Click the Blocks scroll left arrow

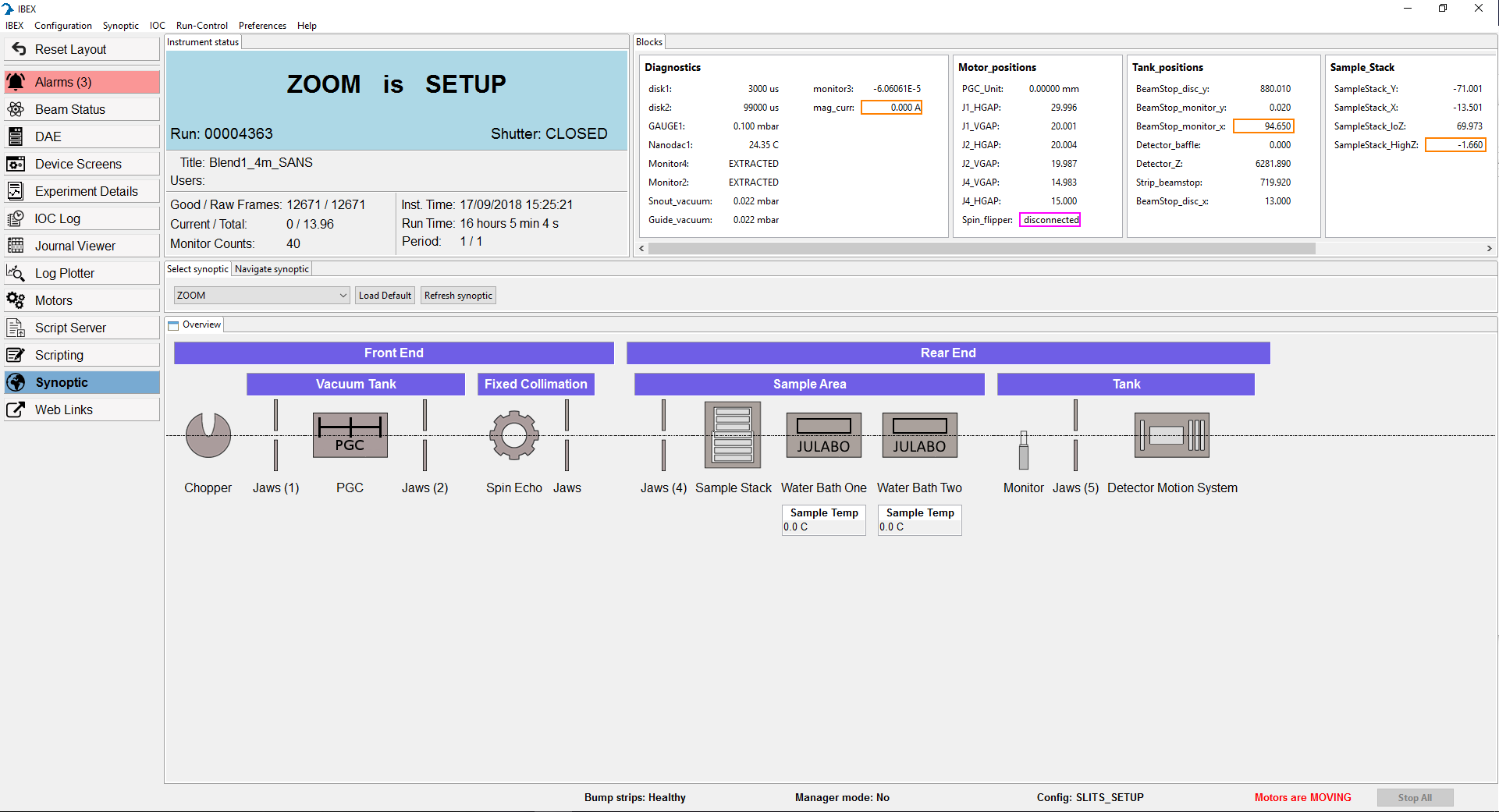(x=642, y=249)
